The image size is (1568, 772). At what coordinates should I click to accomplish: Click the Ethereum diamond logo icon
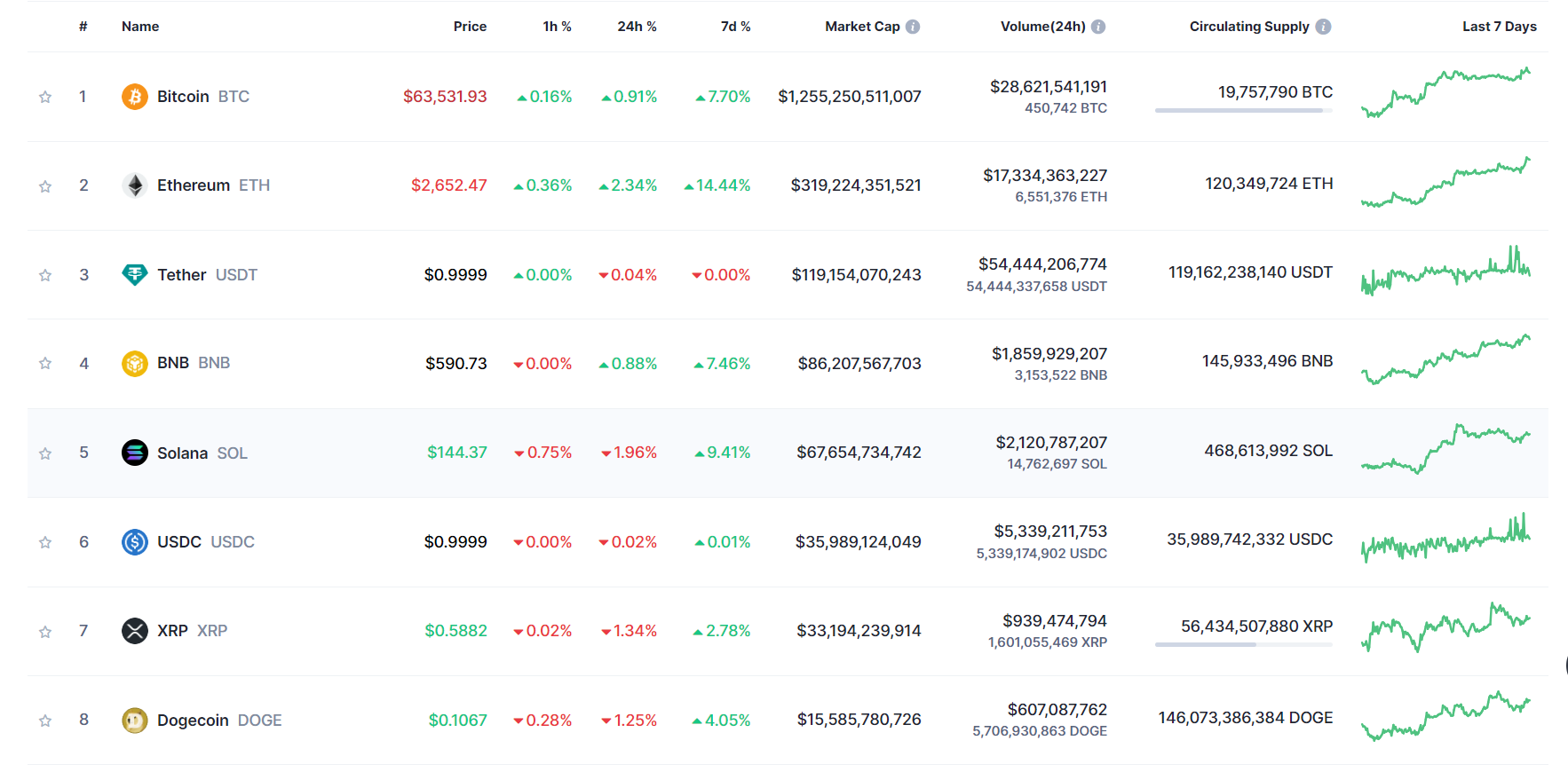(135, 185)
